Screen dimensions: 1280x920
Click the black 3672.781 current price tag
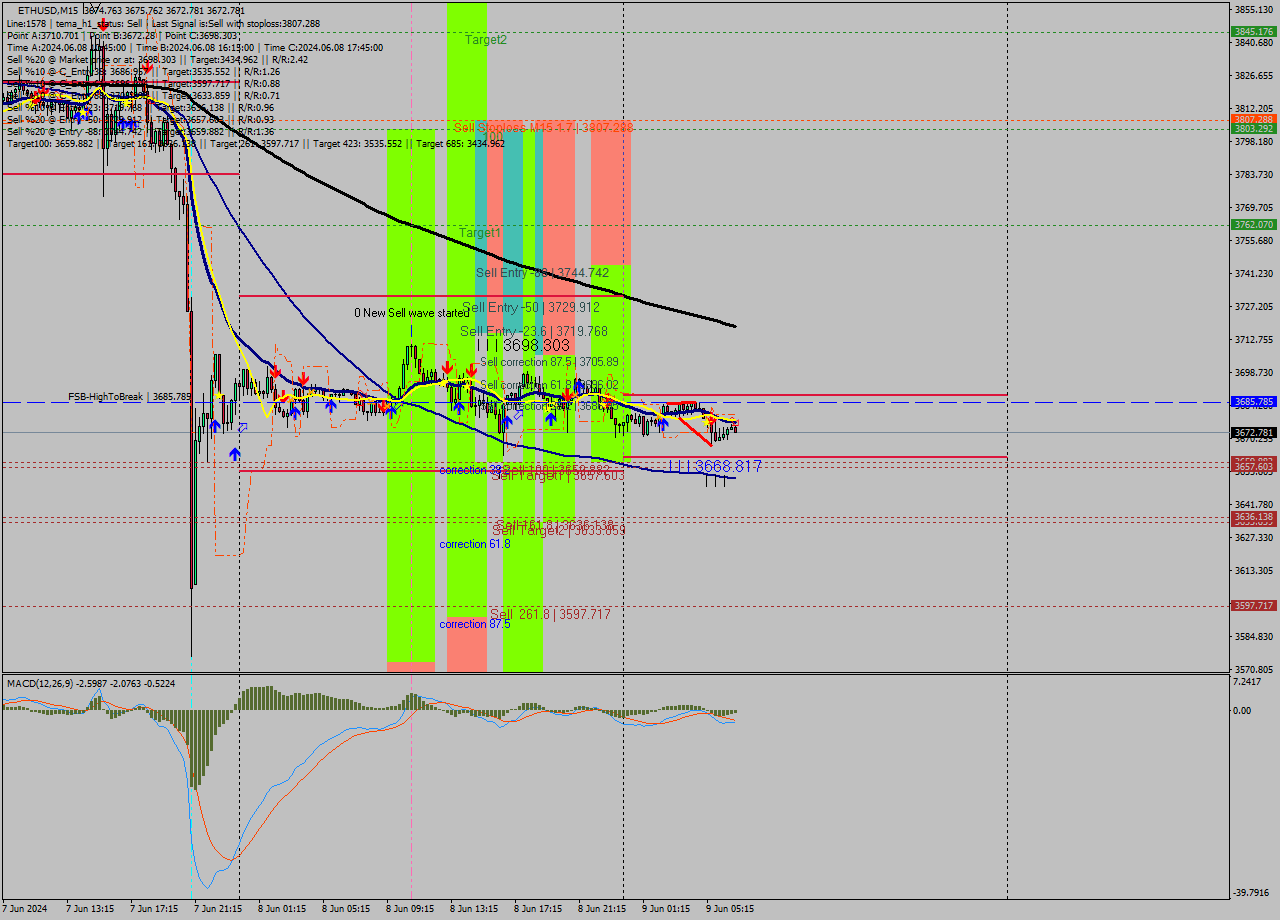(x=1253, y=433)
